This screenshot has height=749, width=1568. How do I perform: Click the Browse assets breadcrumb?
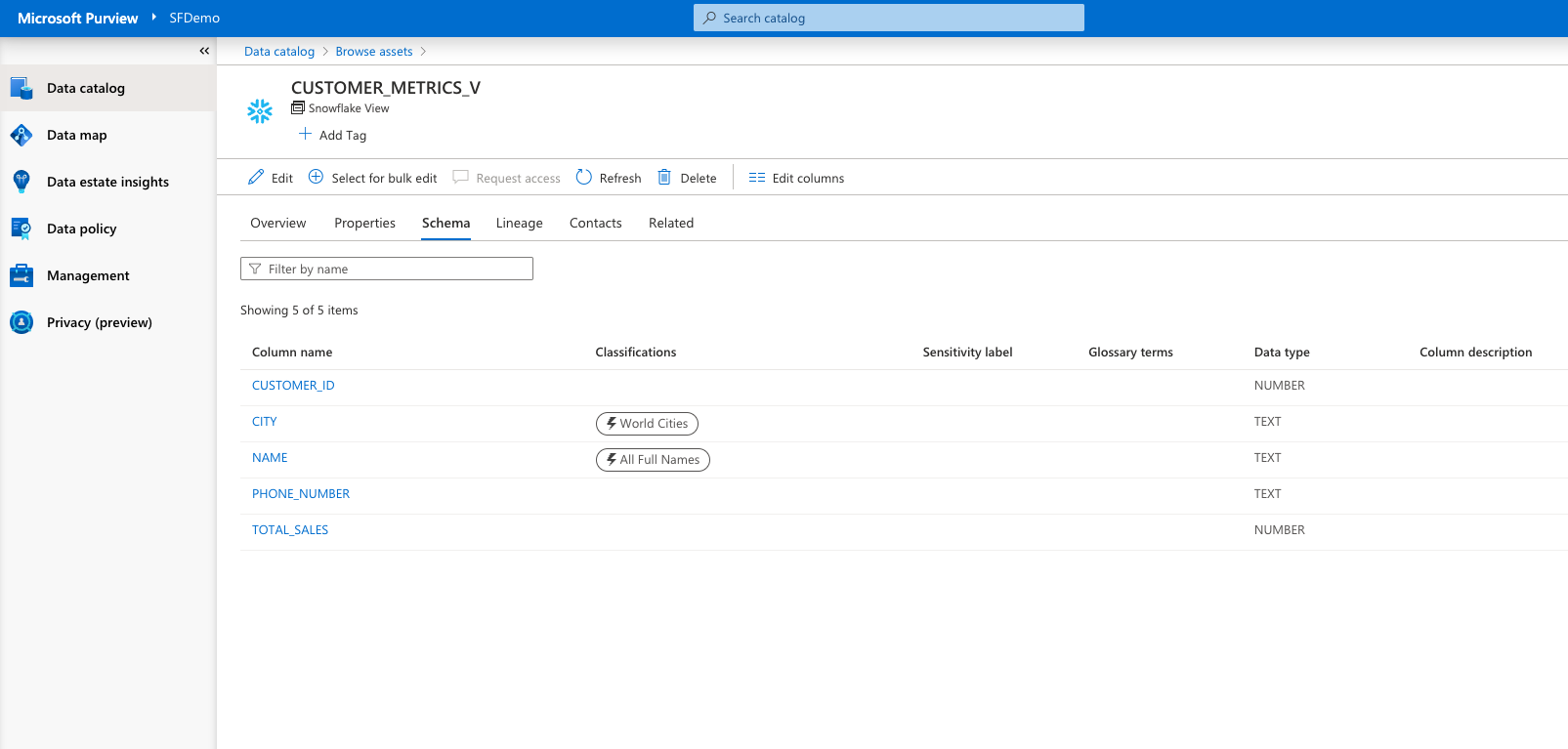[x=374, y=52]
